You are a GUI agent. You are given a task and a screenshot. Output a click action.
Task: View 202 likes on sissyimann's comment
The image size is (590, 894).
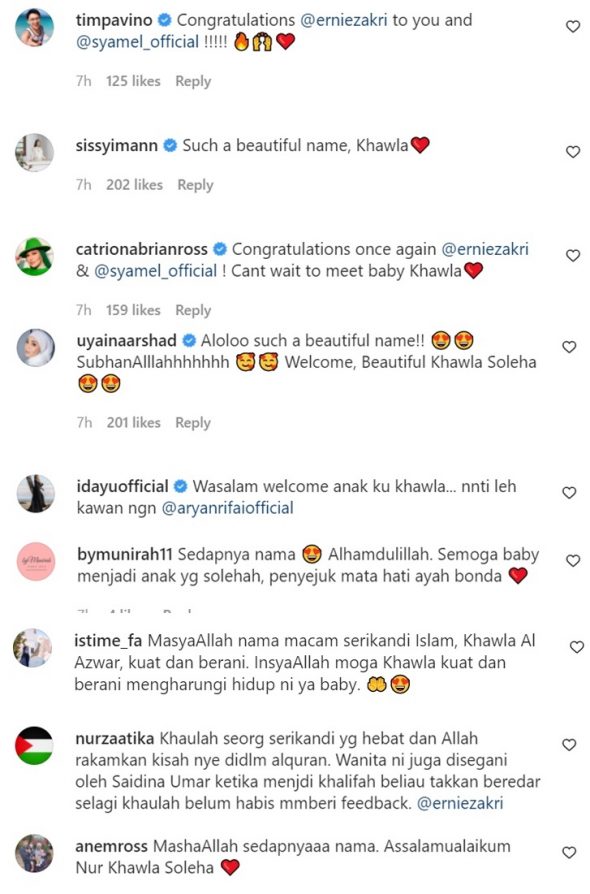134,185
